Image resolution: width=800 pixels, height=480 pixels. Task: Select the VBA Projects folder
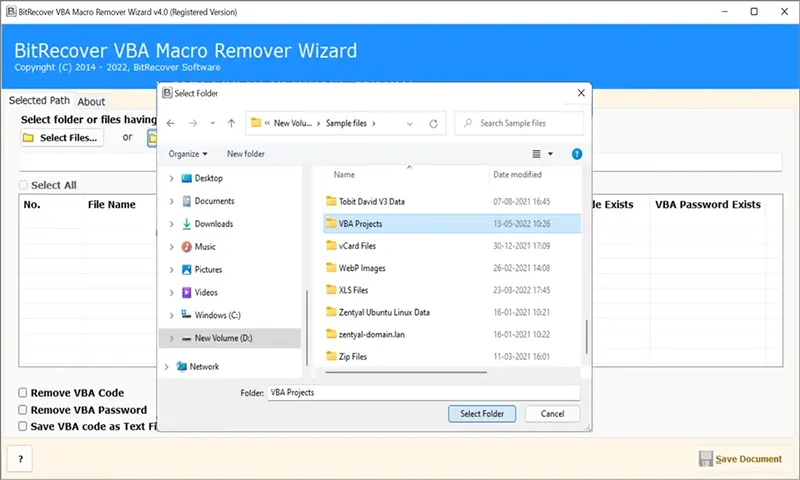[x=452, y=224]
